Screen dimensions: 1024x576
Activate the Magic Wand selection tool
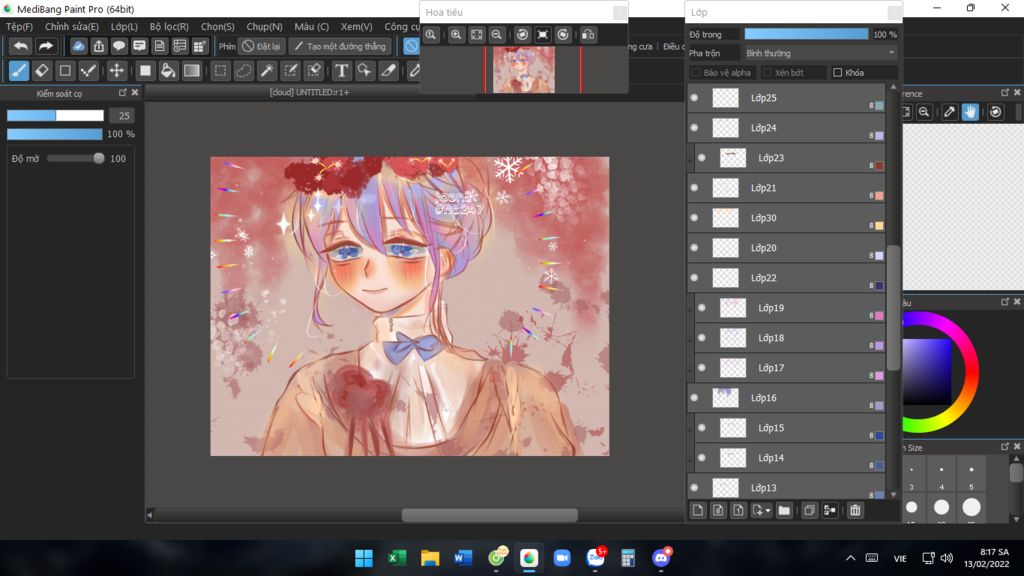267,71
